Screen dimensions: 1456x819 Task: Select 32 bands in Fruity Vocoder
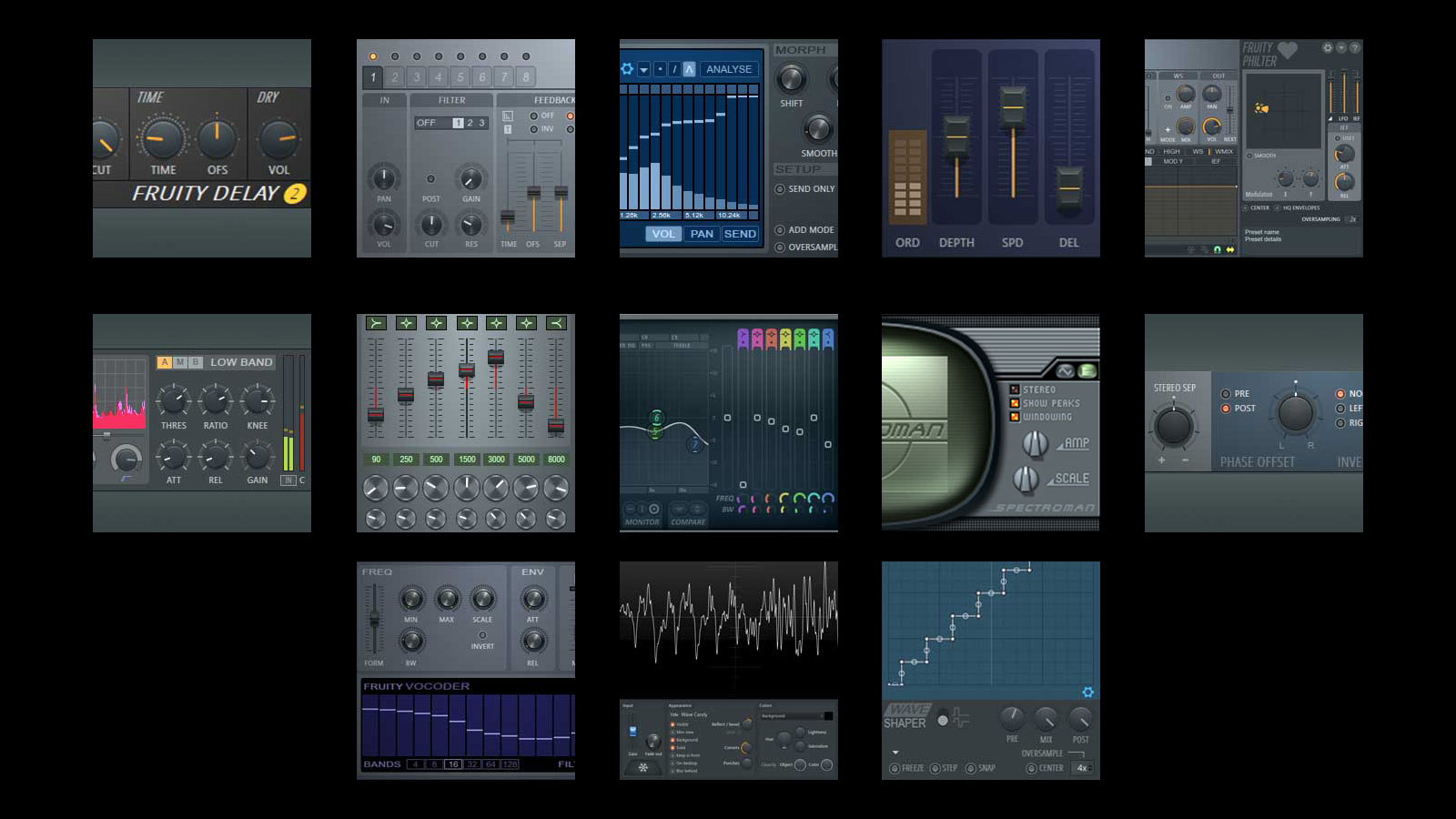click(x=472, y=764)
